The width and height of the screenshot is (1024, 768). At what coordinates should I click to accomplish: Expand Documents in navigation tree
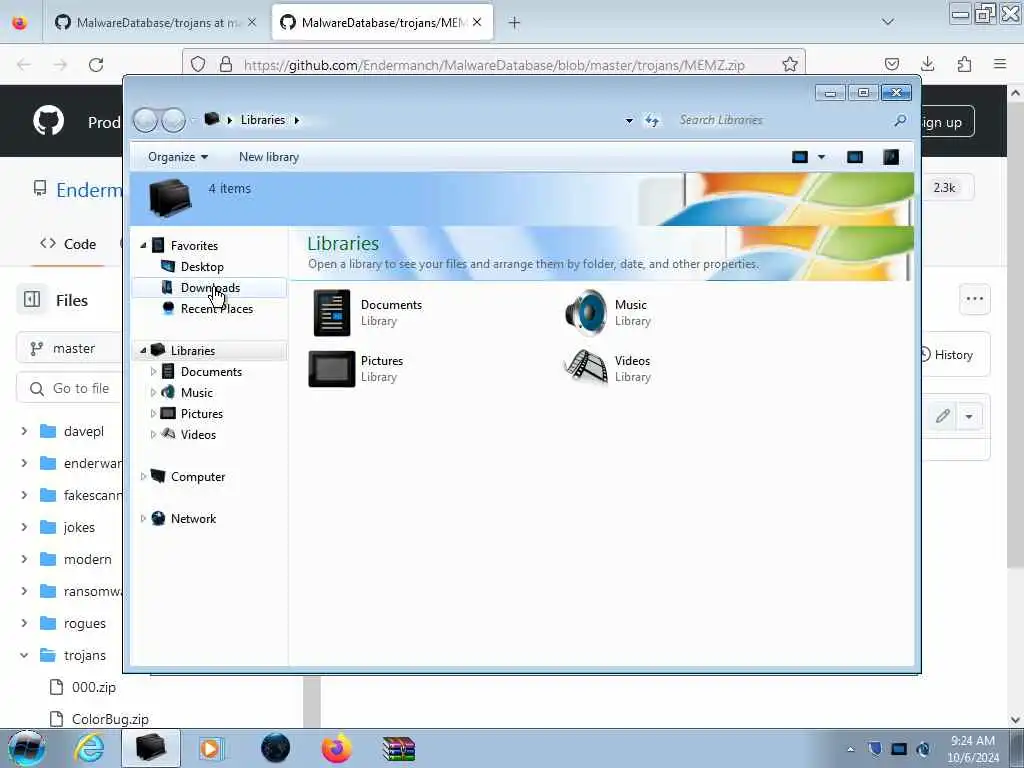[x=153, y=372]
